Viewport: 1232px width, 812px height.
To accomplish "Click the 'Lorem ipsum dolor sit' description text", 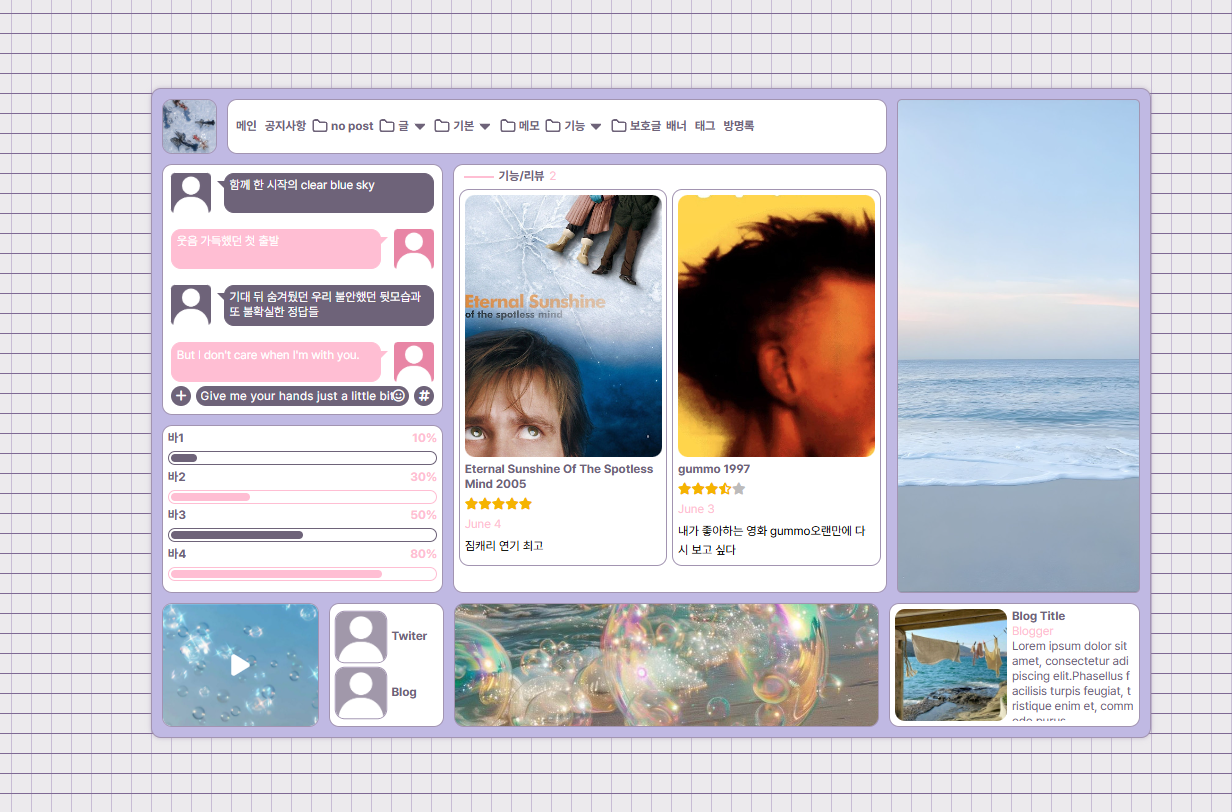I will point(1071,680).
